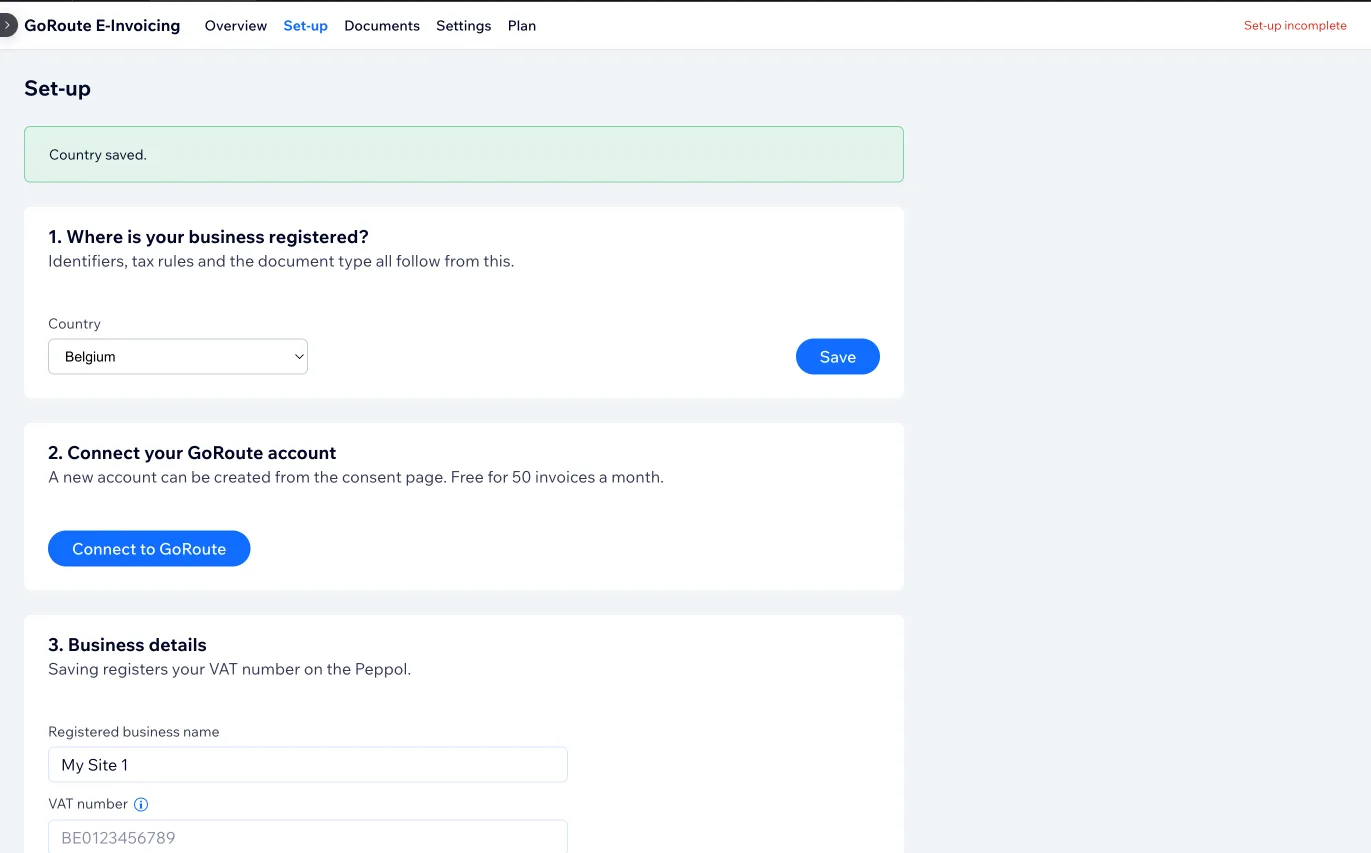Click the Country saved notification banner
The width and height of the screenshot is (1371, 853).
coord(464,155)
